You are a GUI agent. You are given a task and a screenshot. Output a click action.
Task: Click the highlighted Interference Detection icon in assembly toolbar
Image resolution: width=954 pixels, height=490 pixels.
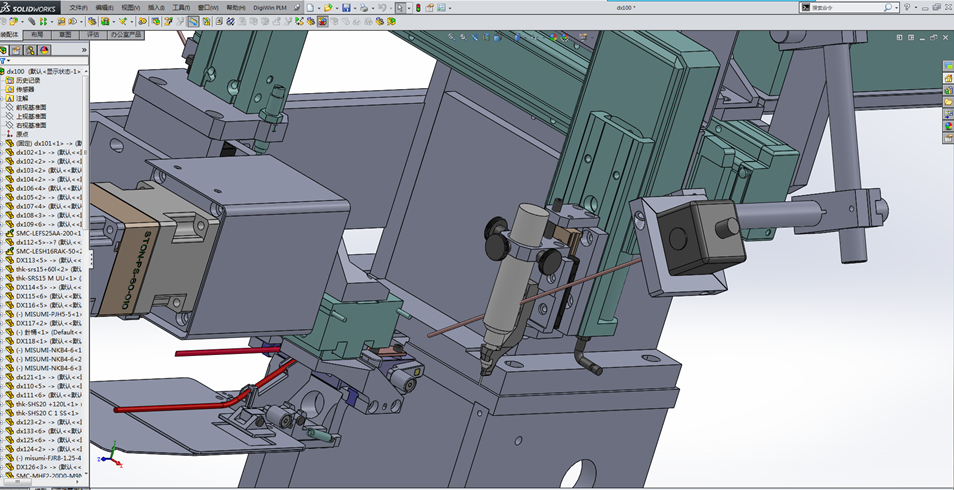coord(322,21)
